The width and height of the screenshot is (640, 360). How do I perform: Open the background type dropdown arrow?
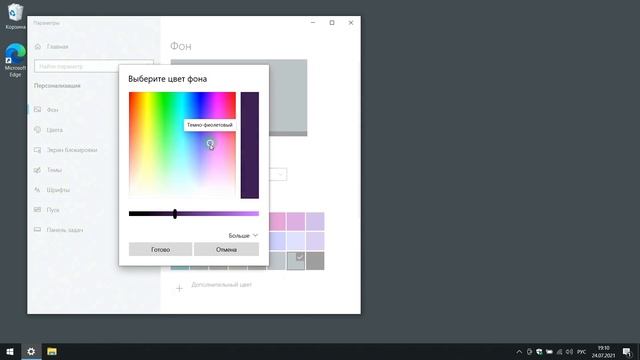(280, 174)
